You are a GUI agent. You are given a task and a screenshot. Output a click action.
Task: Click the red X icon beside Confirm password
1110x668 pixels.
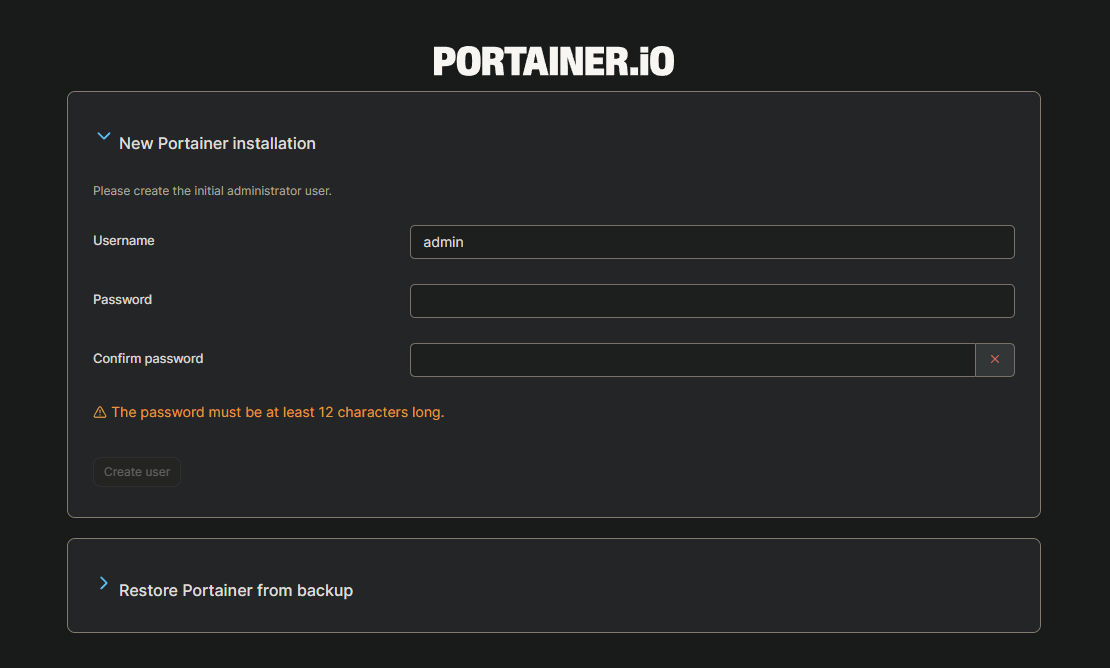click(994, 360)
